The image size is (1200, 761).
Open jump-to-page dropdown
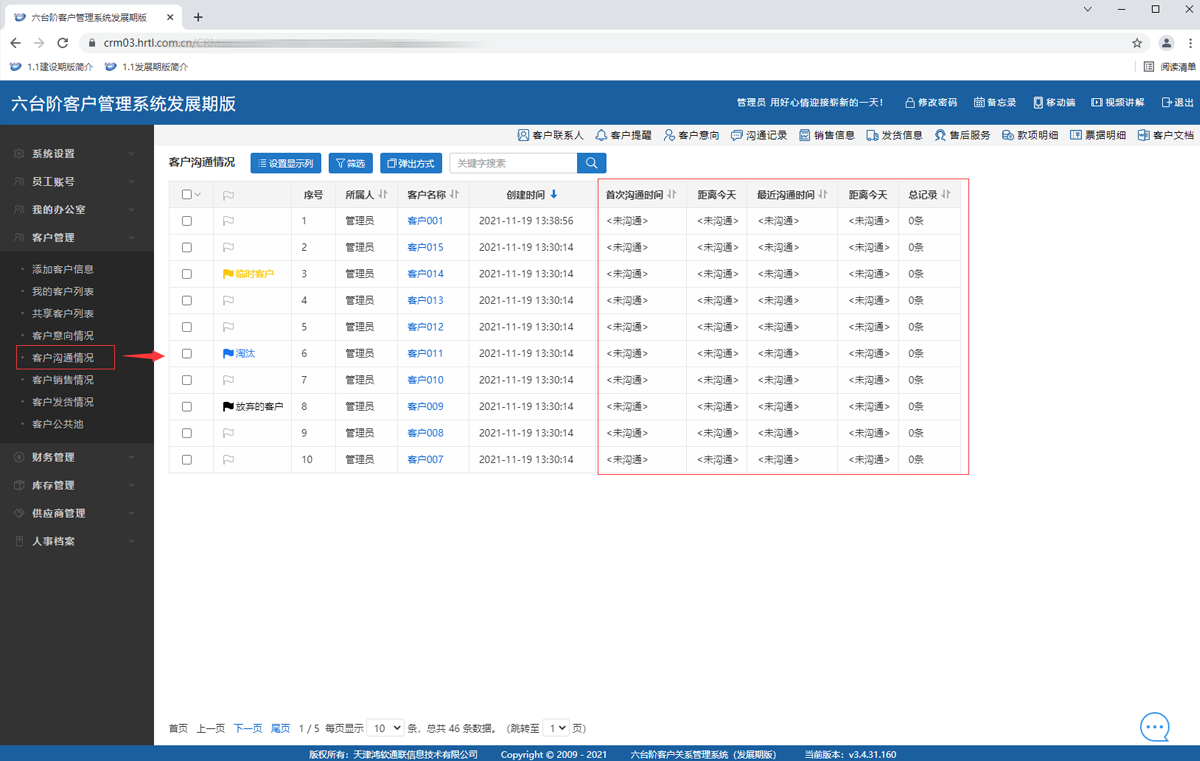(x=556, y=729)
